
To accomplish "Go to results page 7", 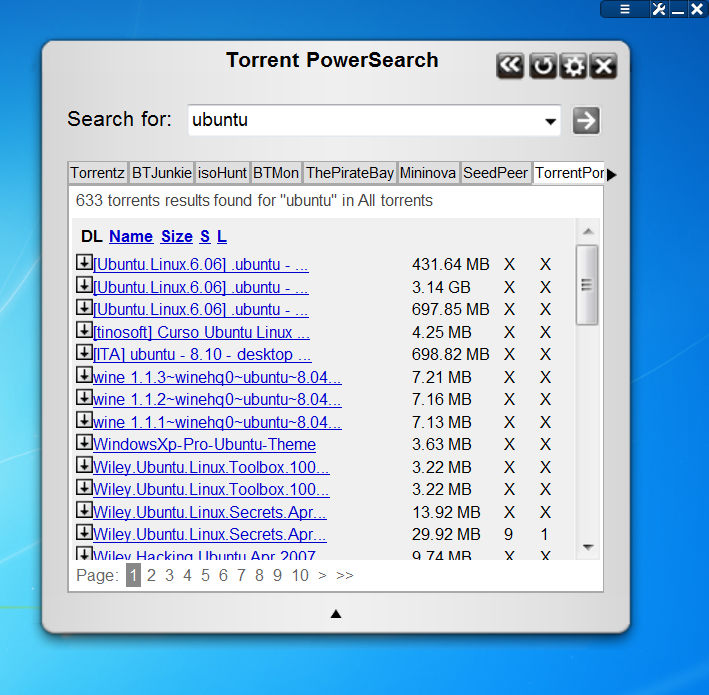I will pyautogui.click(x=241, y=576).
